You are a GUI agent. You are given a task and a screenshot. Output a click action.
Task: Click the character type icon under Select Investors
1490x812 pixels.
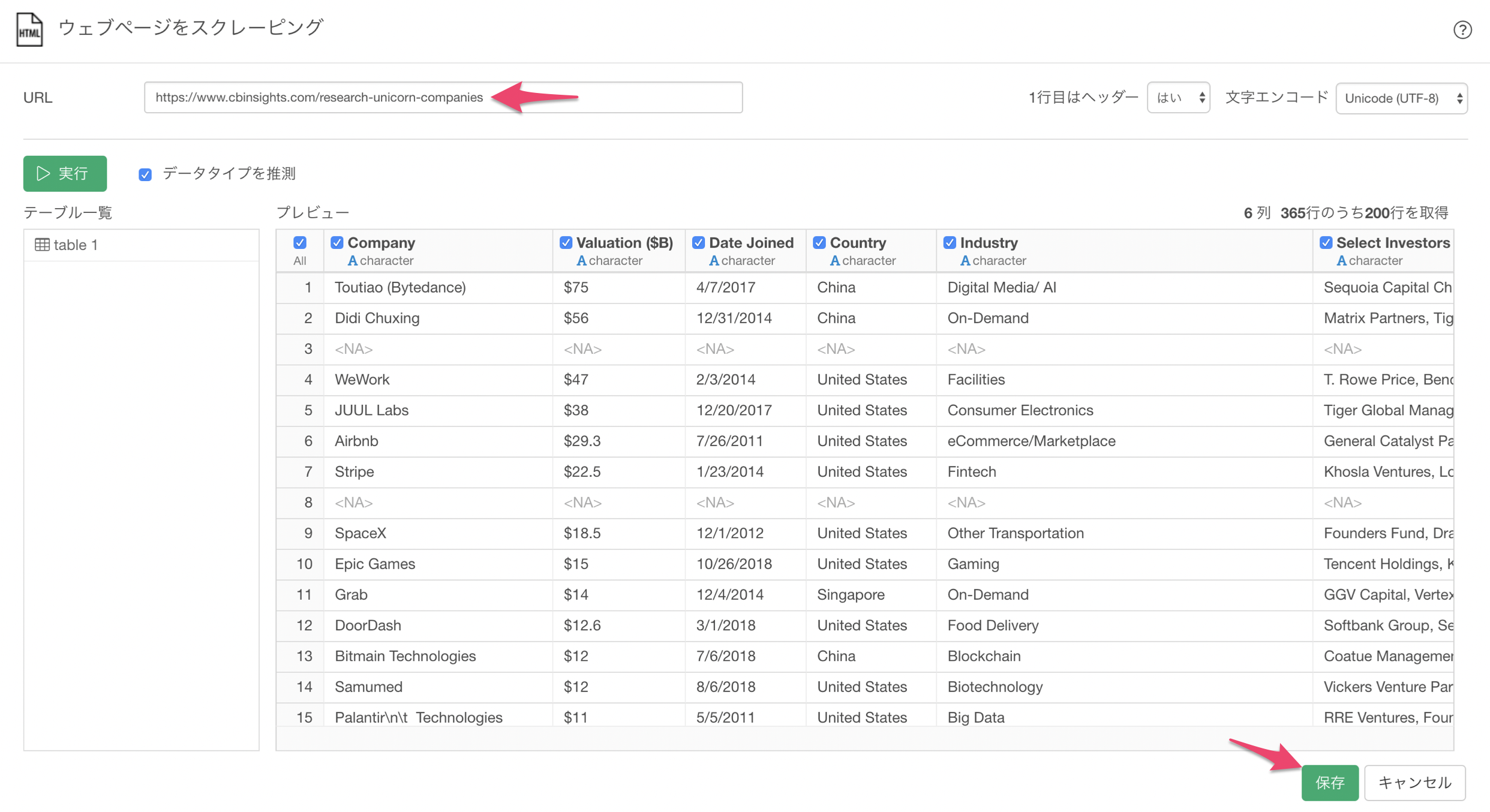click(x=1342, y=261)
